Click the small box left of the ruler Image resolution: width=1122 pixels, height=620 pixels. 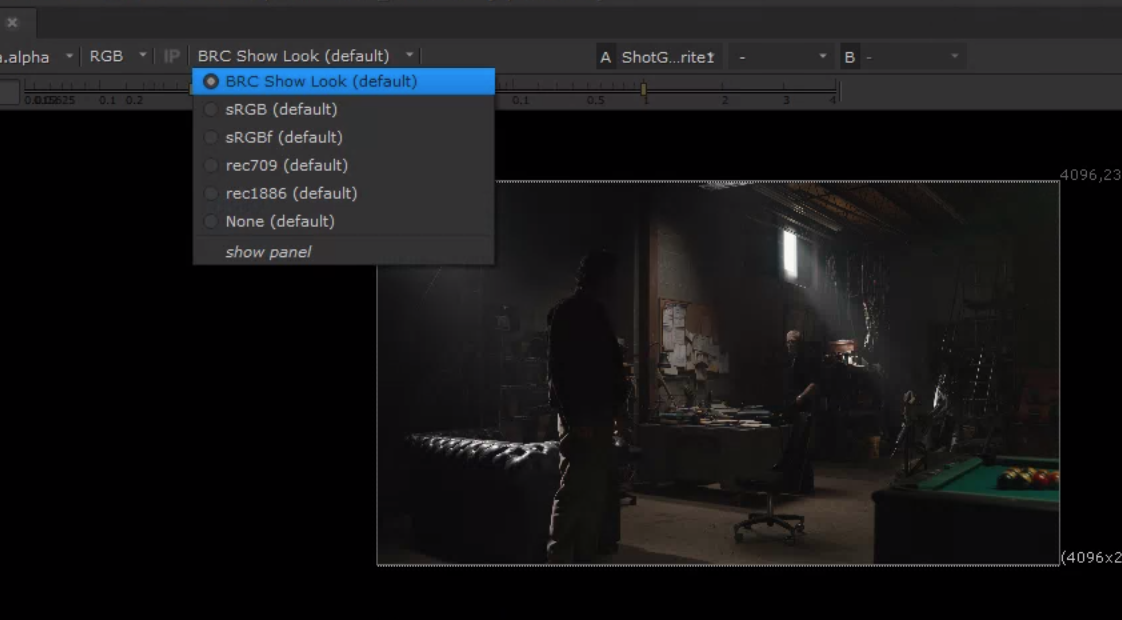9,93
